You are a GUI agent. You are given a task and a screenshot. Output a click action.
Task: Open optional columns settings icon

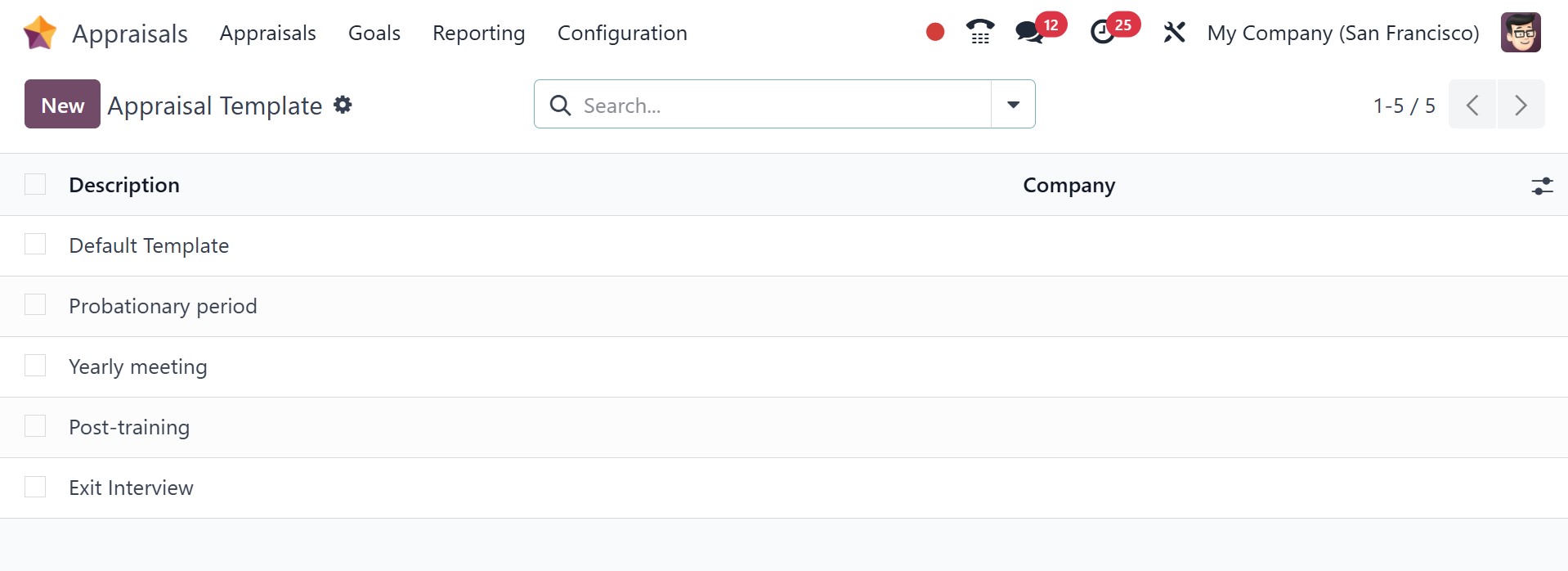(x=1542, y=186)
